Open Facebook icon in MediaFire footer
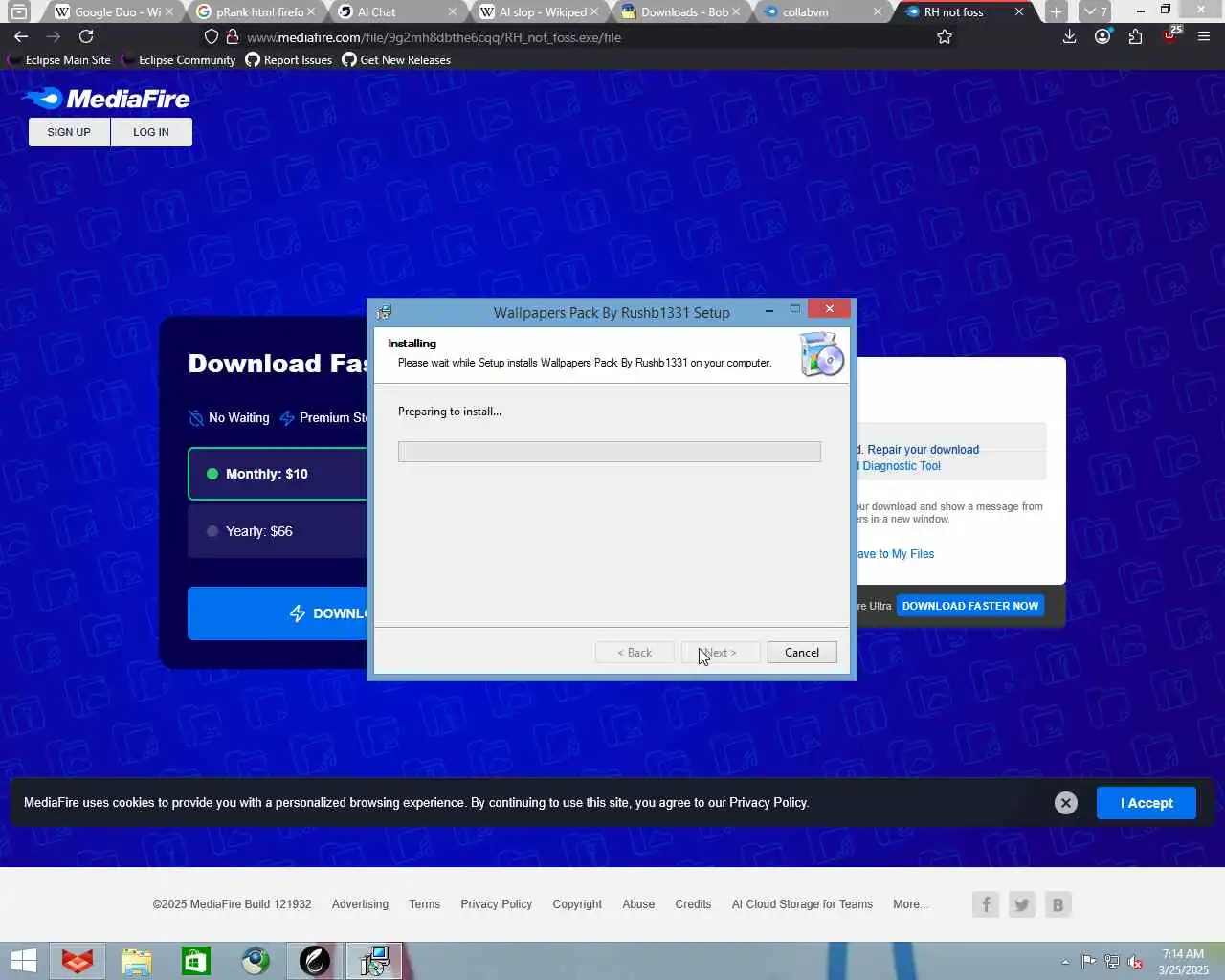This screenshot has height=980, width=1225. tap(986, 904)
